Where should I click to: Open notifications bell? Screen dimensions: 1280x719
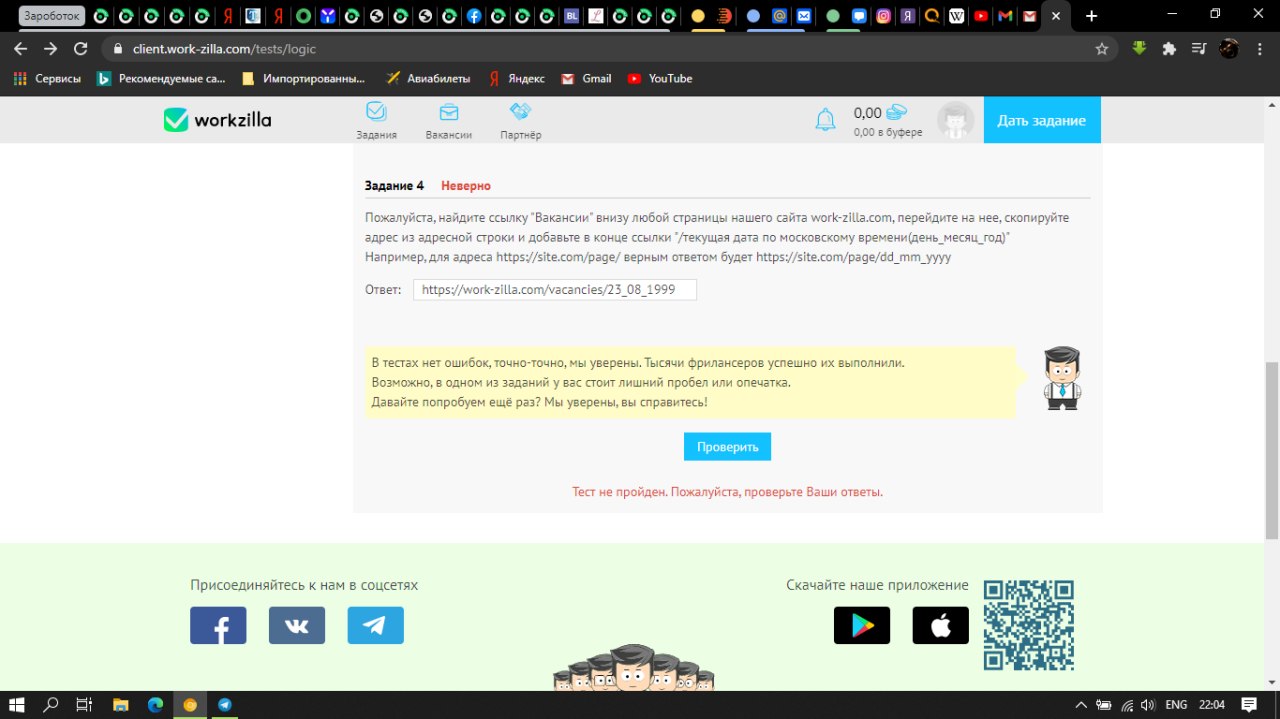(x=825, y=120)
